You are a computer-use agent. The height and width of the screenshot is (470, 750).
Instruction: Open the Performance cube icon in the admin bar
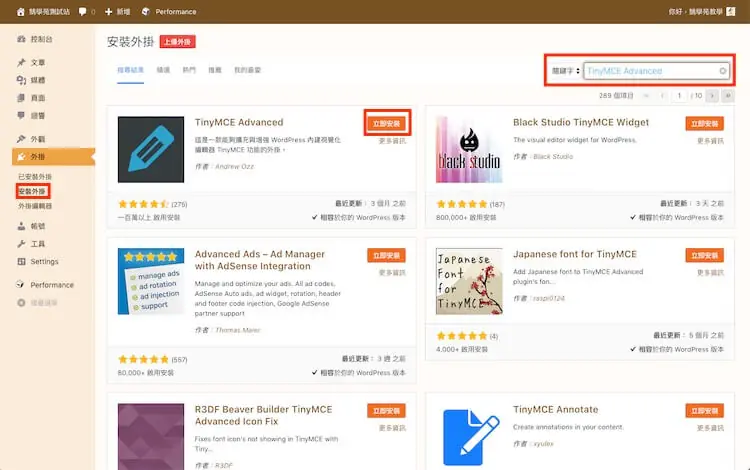point(146,11)
